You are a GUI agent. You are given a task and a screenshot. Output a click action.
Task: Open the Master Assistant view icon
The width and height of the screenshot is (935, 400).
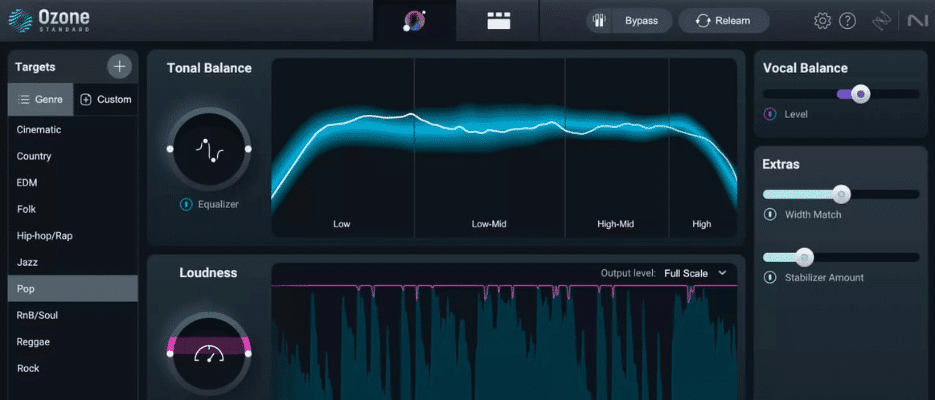(414, 21)
